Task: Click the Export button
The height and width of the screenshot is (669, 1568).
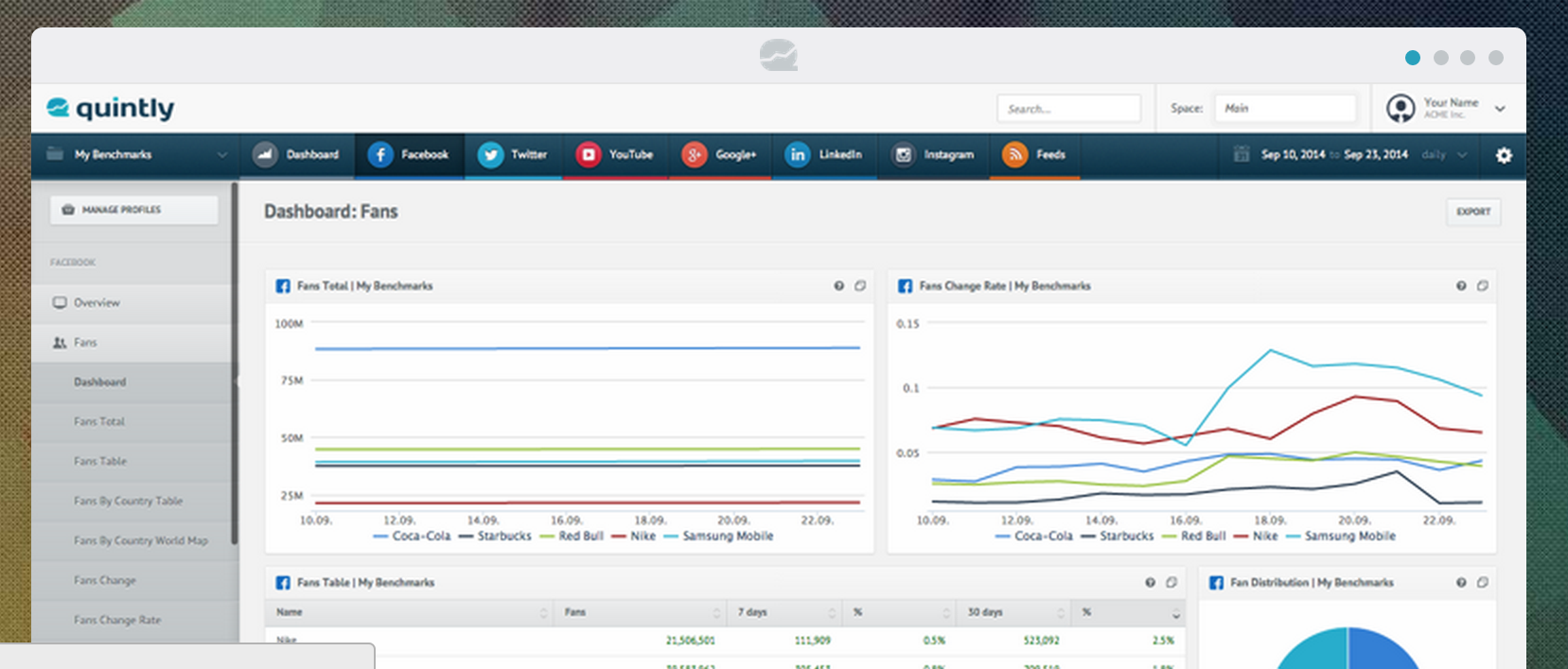Action: tap(1473, 212)
